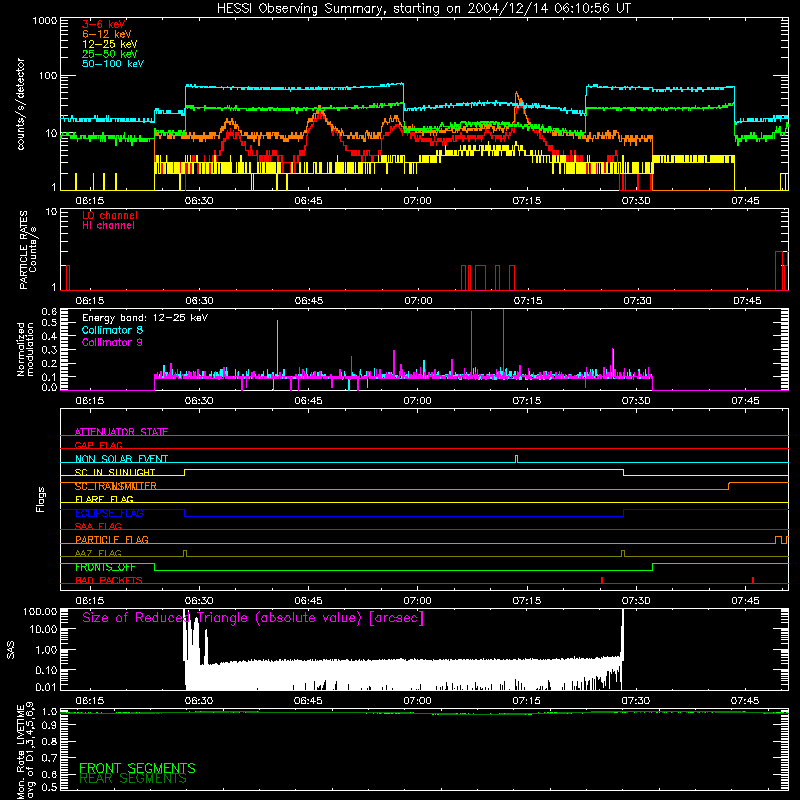
Task: Select the 3-6 keV legend label
Action: pyautogui.click(x=104, y=24)
